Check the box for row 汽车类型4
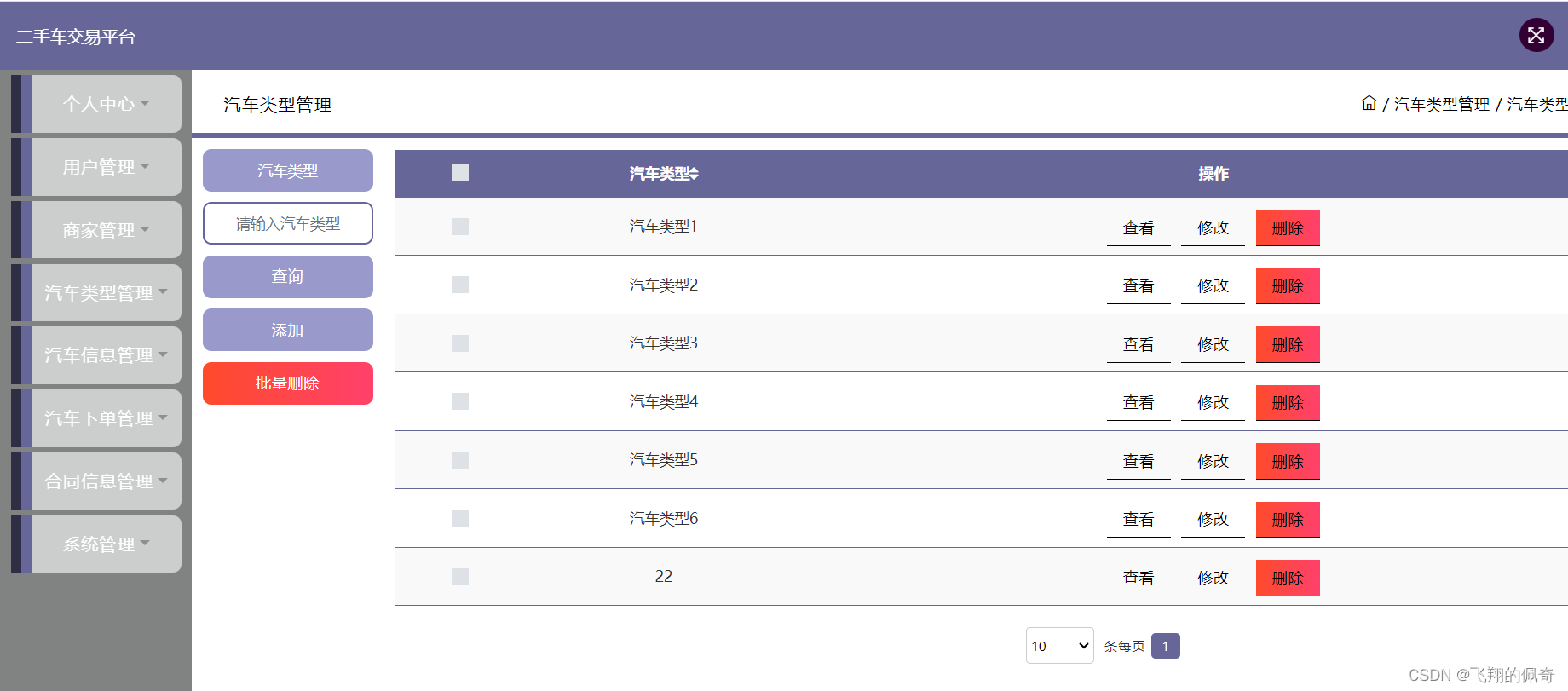Image resolution: width=1568 pixels, height=691 pixels. point(460,401)
